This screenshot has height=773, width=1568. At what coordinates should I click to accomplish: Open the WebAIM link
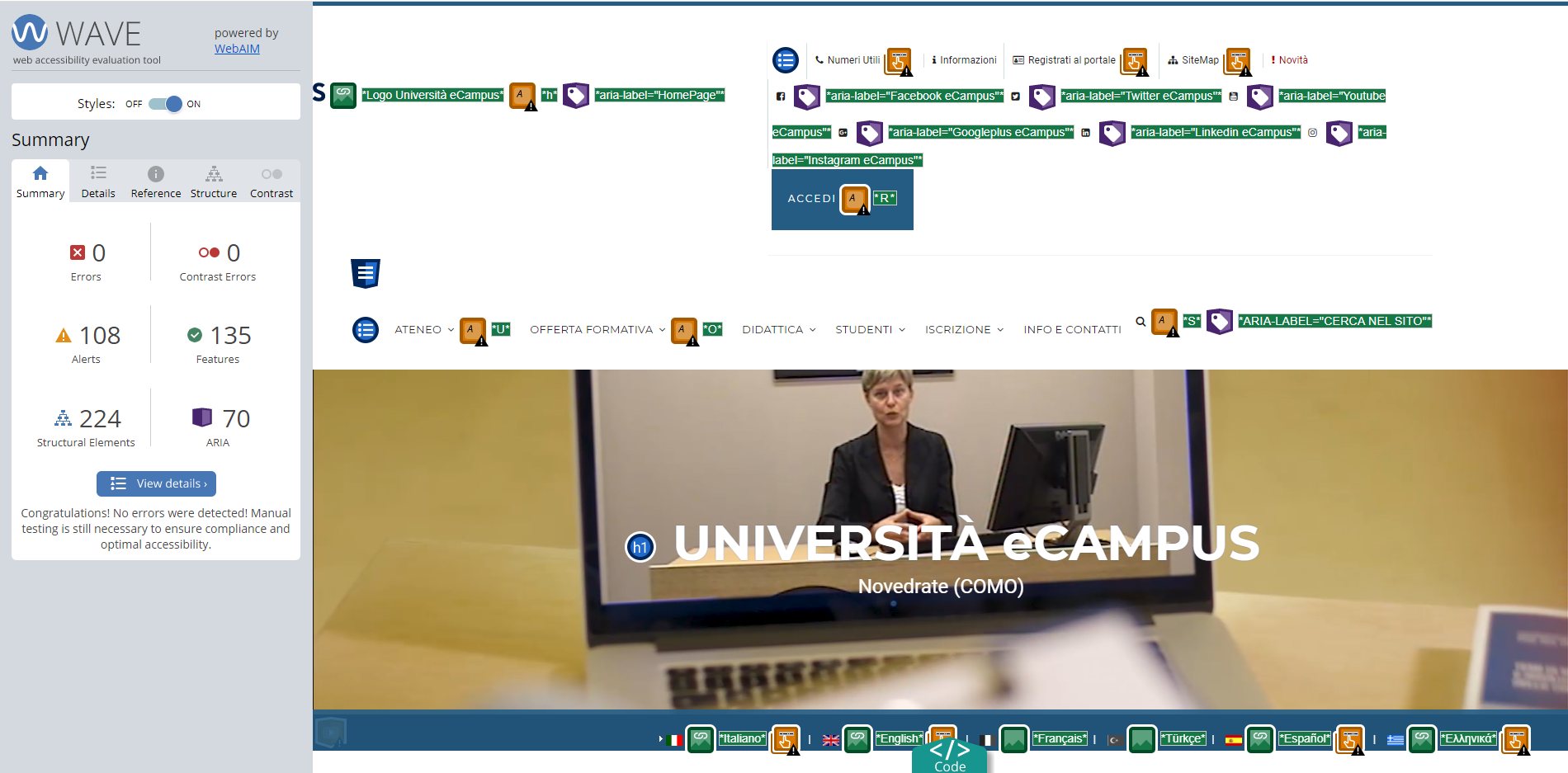click(x=237, y=49)
